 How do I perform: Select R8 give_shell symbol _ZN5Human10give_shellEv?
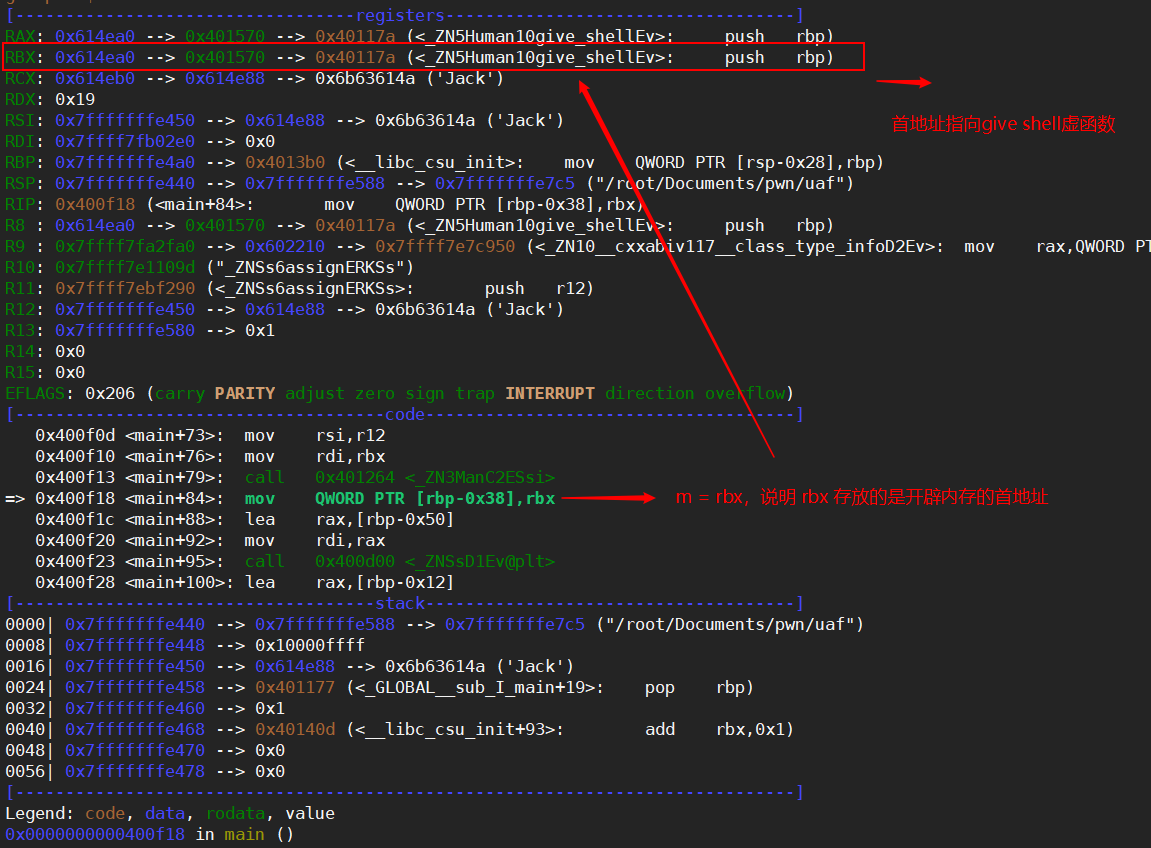(x=540, y=225)
